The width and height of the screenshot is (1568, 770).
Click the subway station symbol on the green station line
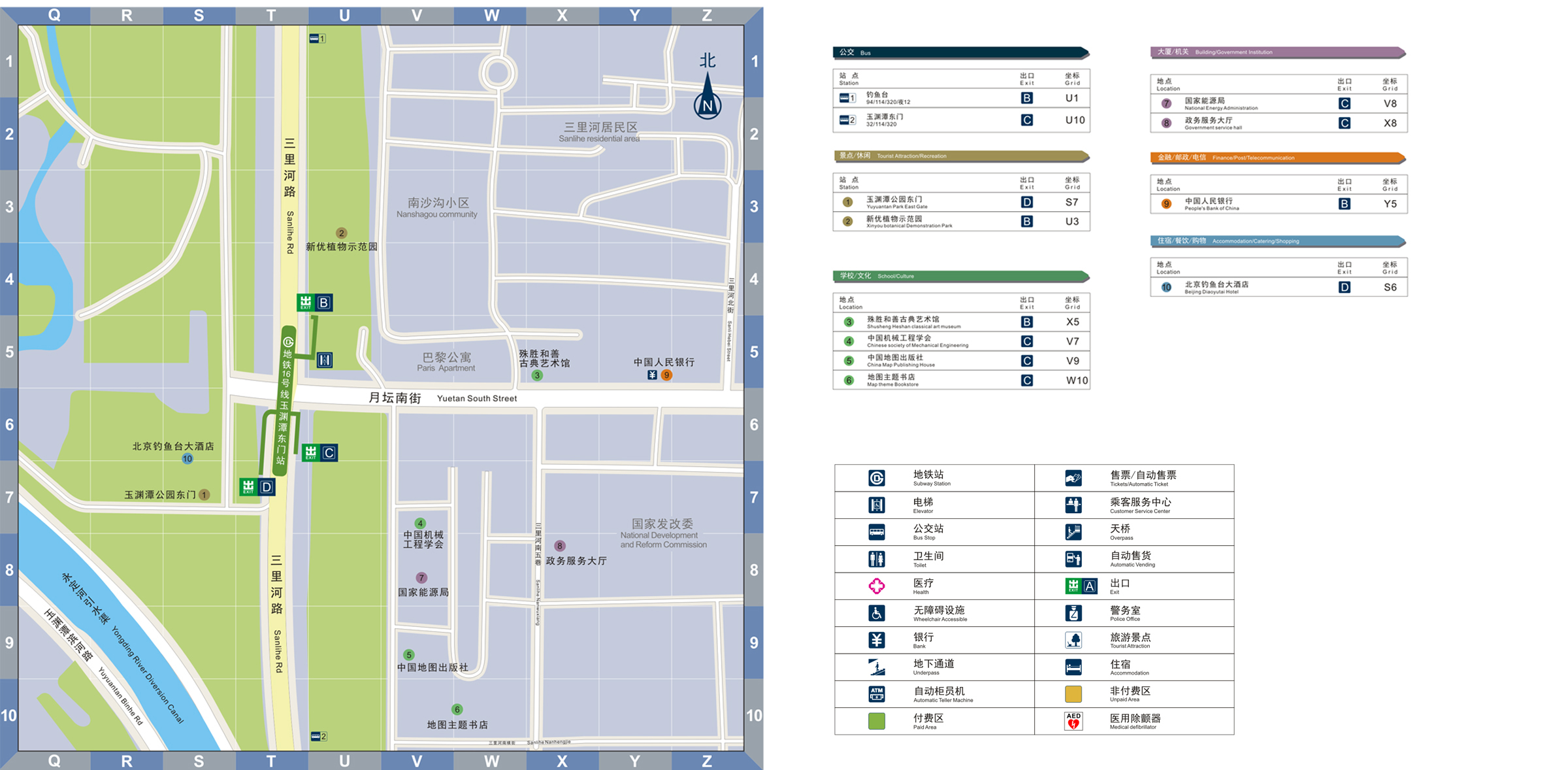[x=288, y=342]
